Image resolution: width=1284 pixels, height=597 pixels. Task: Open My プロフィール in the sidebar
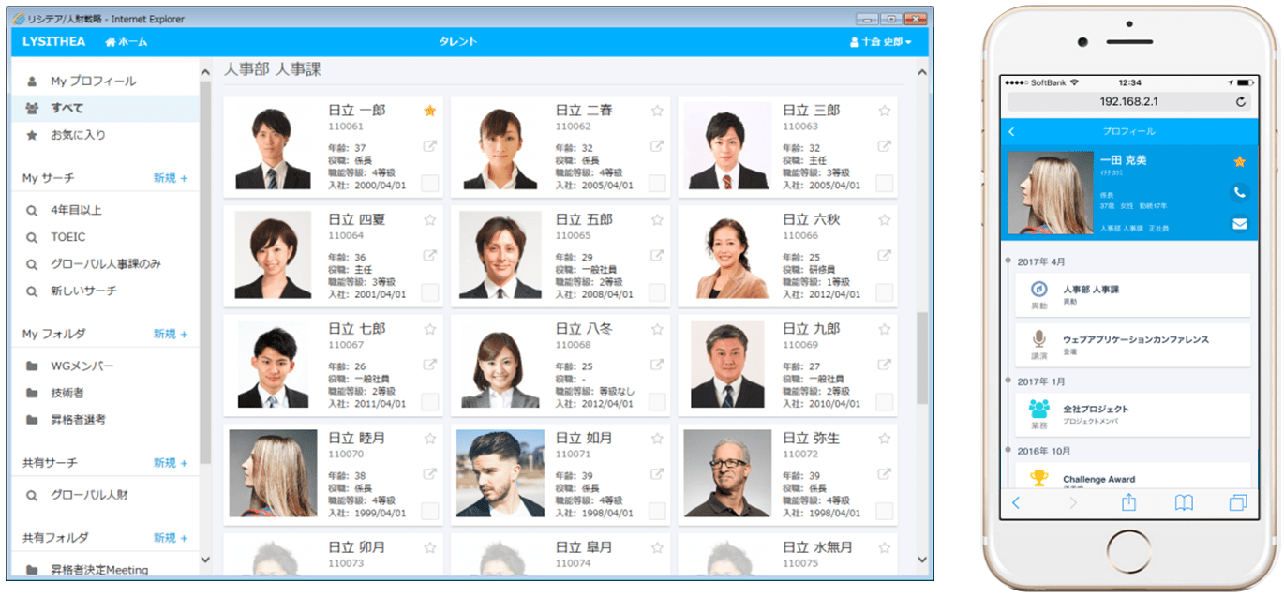coord(93,81)
